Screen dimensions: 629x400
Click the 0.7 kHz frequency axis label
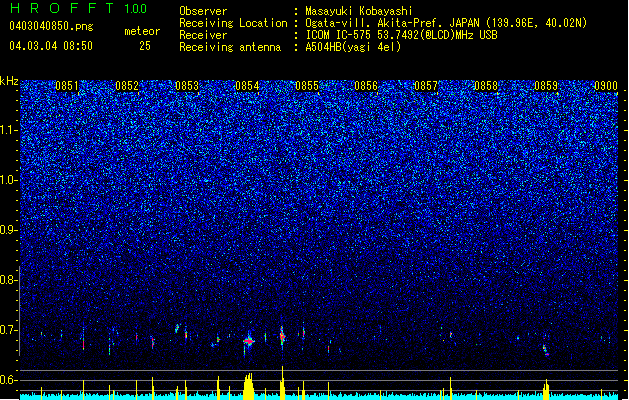pos(8,330)
